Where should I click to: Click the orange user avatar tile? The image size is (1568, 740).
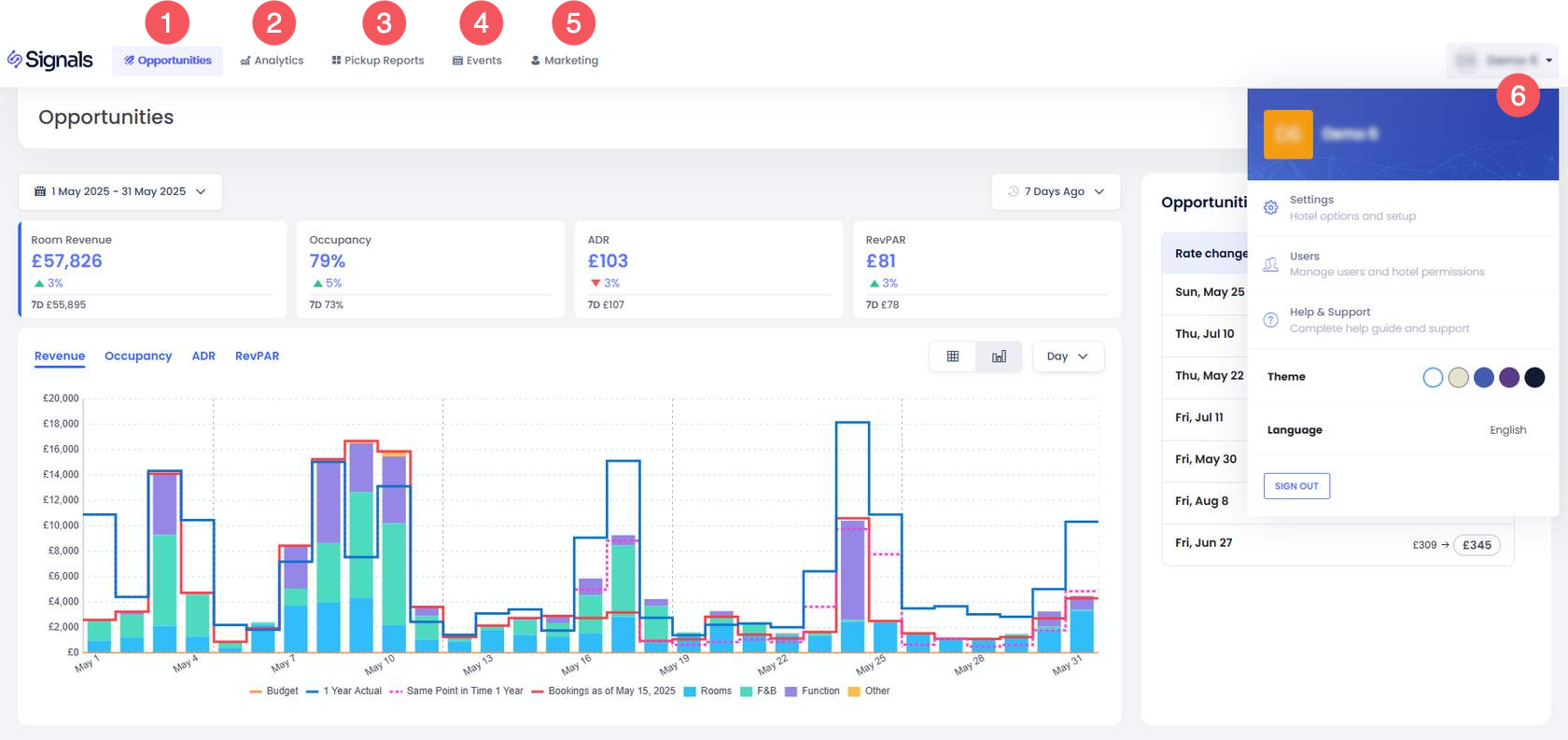(1288, 134)
